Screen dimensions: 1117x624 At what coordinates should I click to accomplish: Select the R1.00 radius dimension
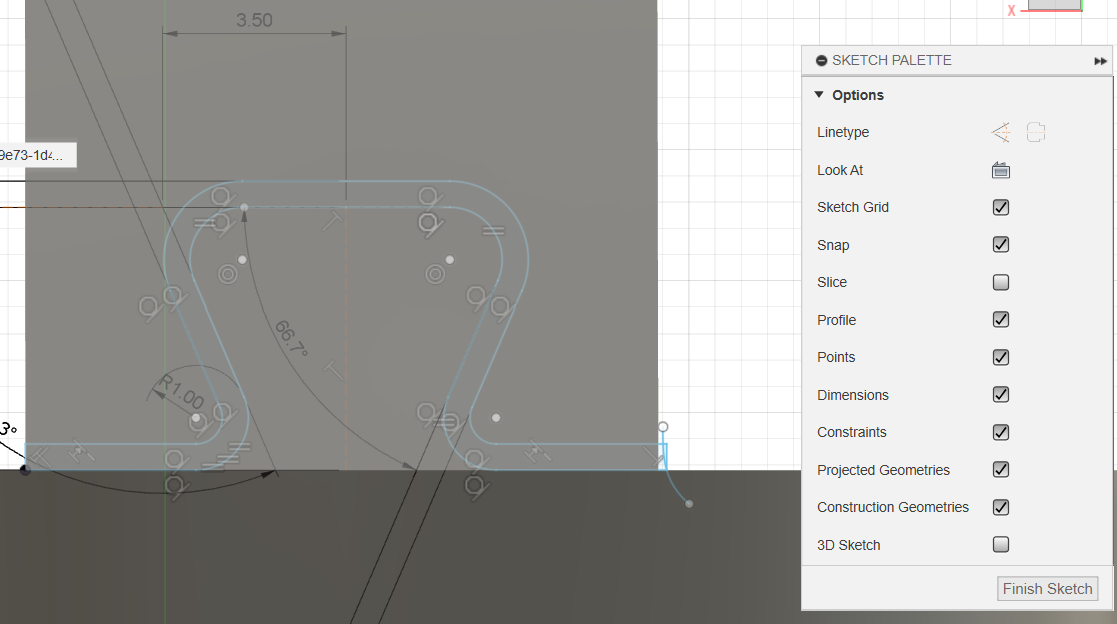click(182, 391)
